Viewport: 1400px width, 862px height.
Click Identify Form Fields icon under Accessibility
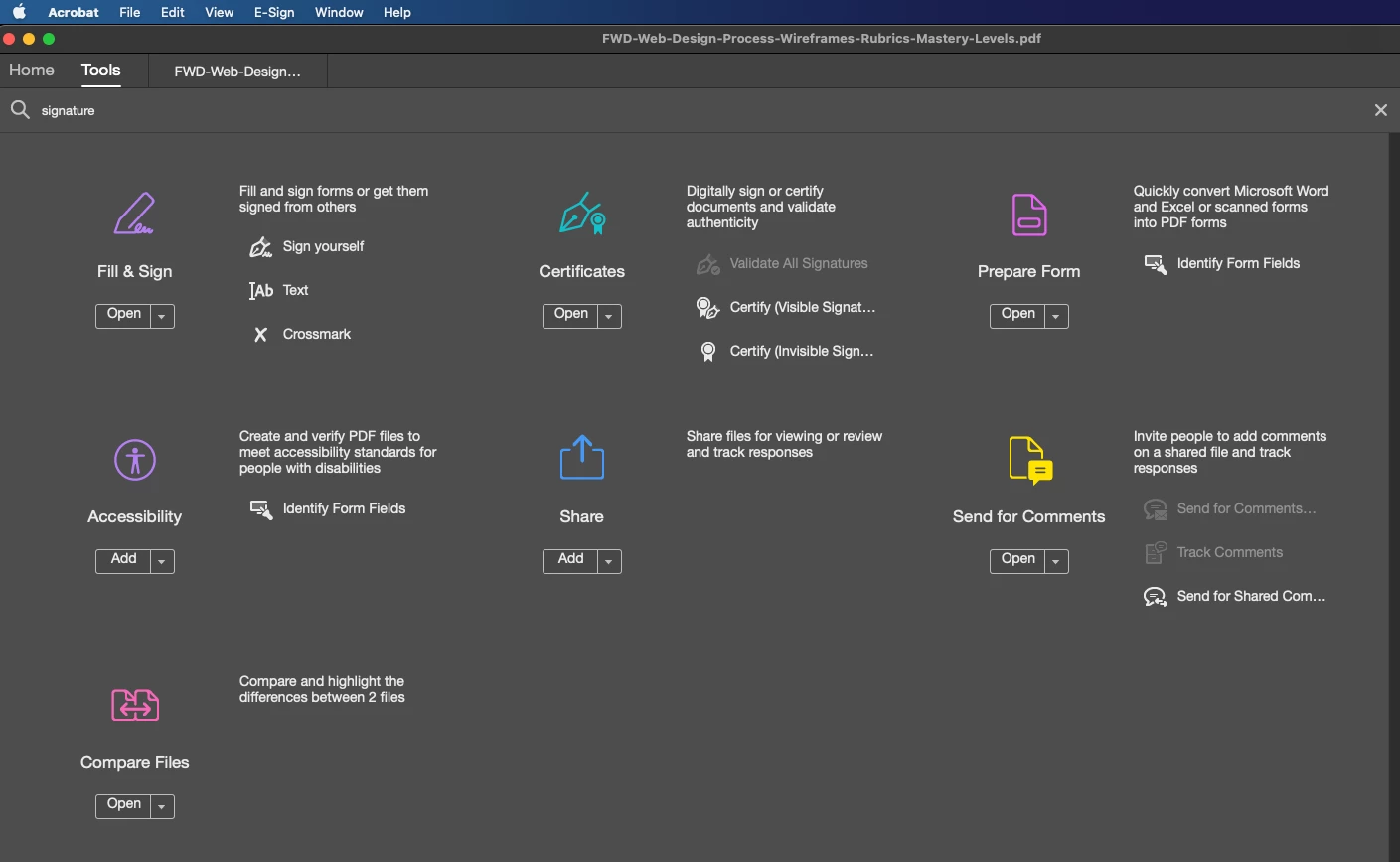[x=261, y=509]
